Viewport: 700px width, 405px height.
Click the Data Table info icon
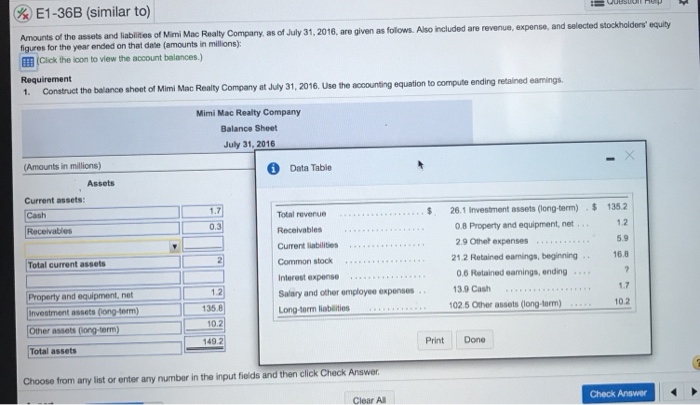pos(273,168)
